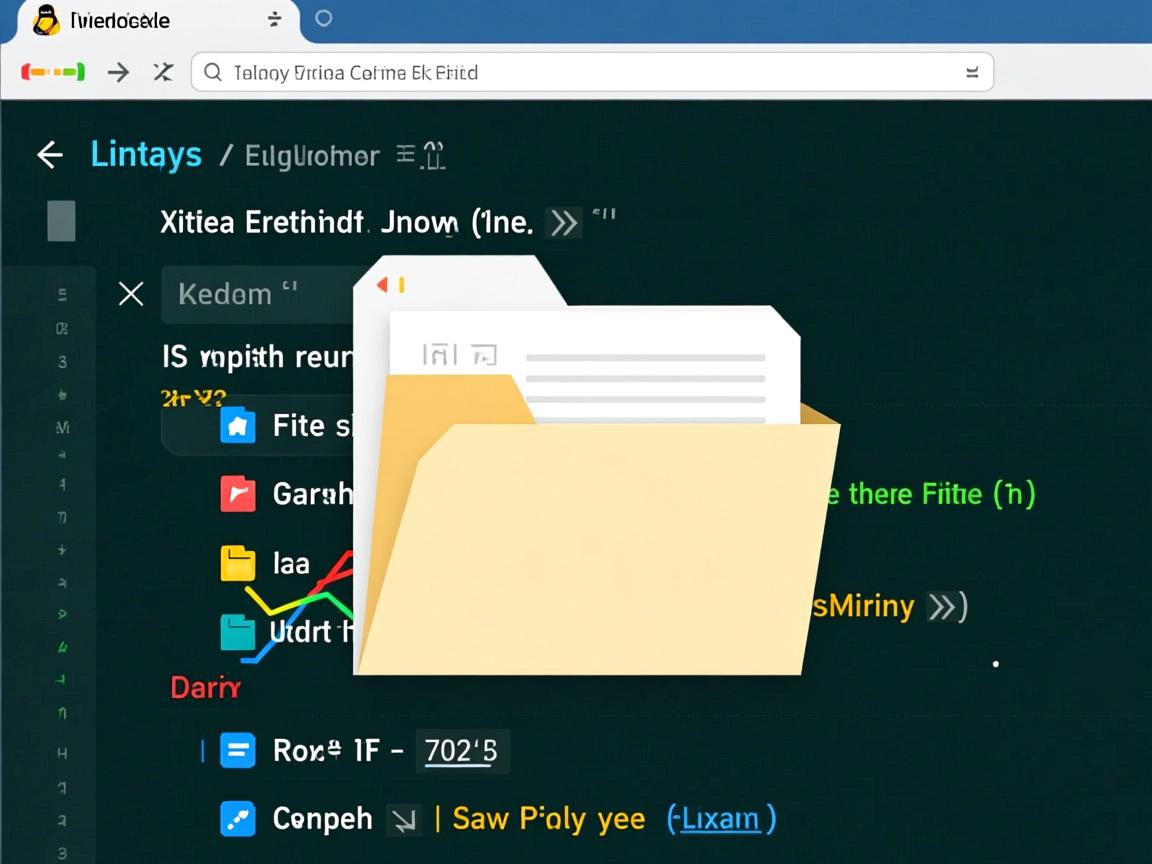Click the underlined '702'5' link
This screenshot has width=1152, height=864.
click(x=462, y=750)
